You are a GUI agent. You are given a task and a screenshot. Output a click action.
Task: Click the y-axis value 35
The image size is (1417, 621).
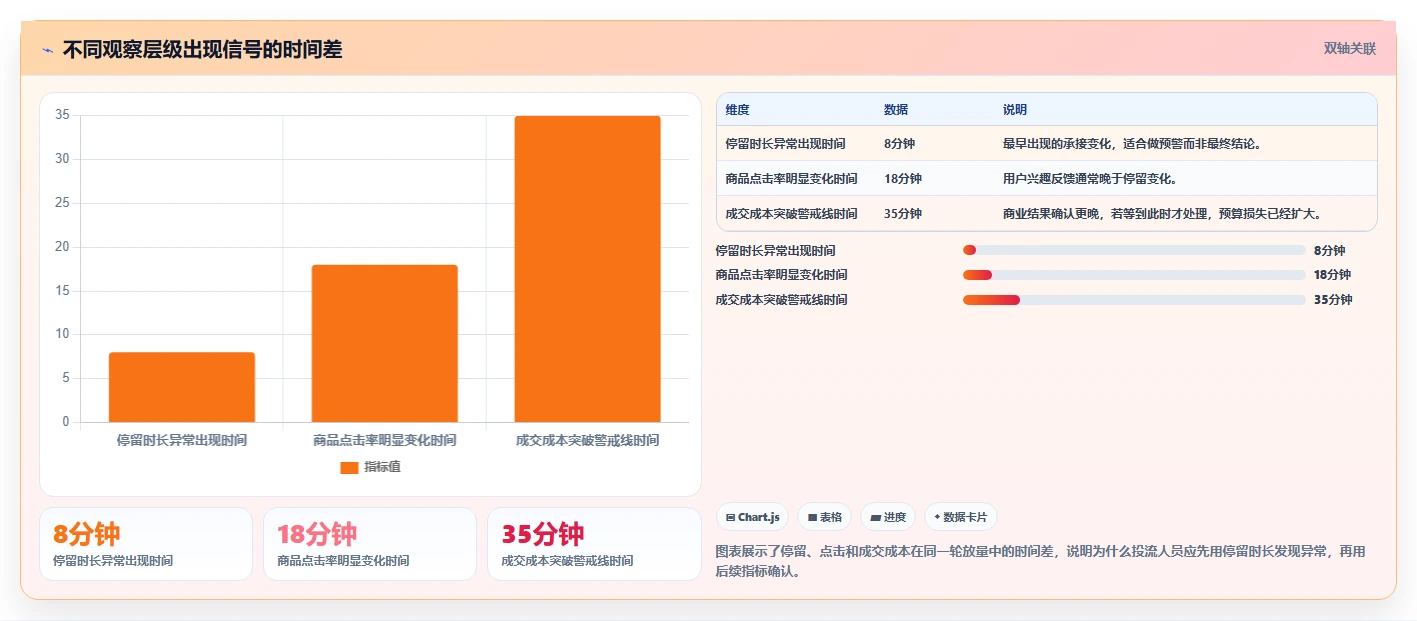(x=62, y=115)
